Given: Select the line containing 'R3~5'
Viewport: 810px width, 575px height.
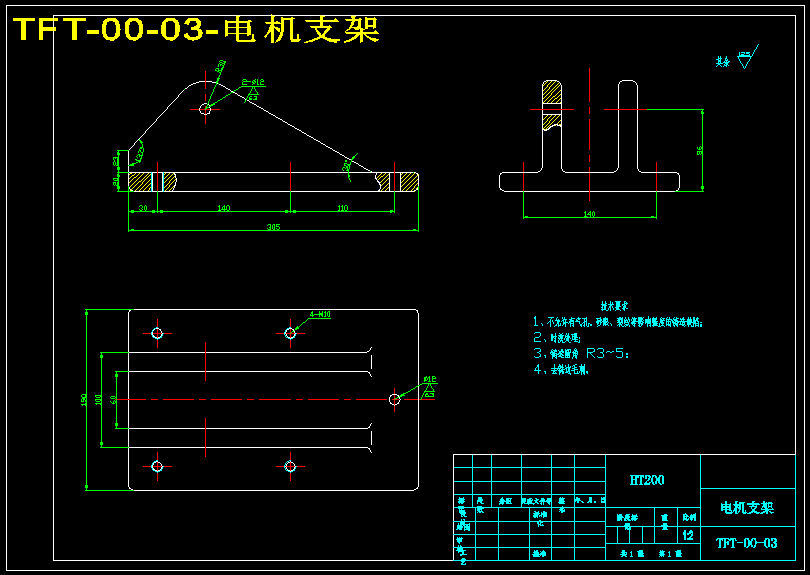Looking at the screenshot, I should 581,354.
